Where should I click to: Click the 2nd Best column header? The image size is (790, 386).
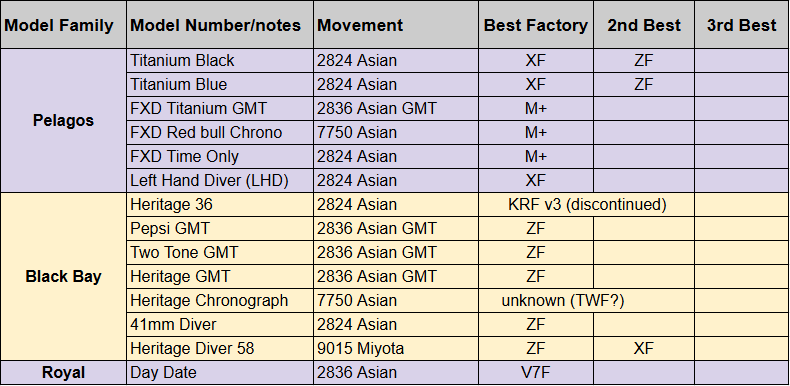tap(644, 25)
